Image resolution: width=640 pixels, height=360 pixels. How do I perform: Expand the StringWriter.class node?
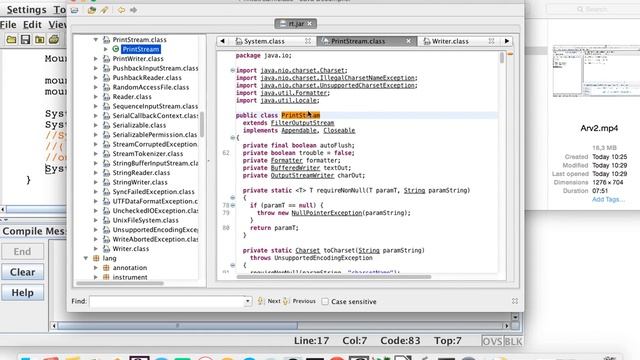click(96, 182)
